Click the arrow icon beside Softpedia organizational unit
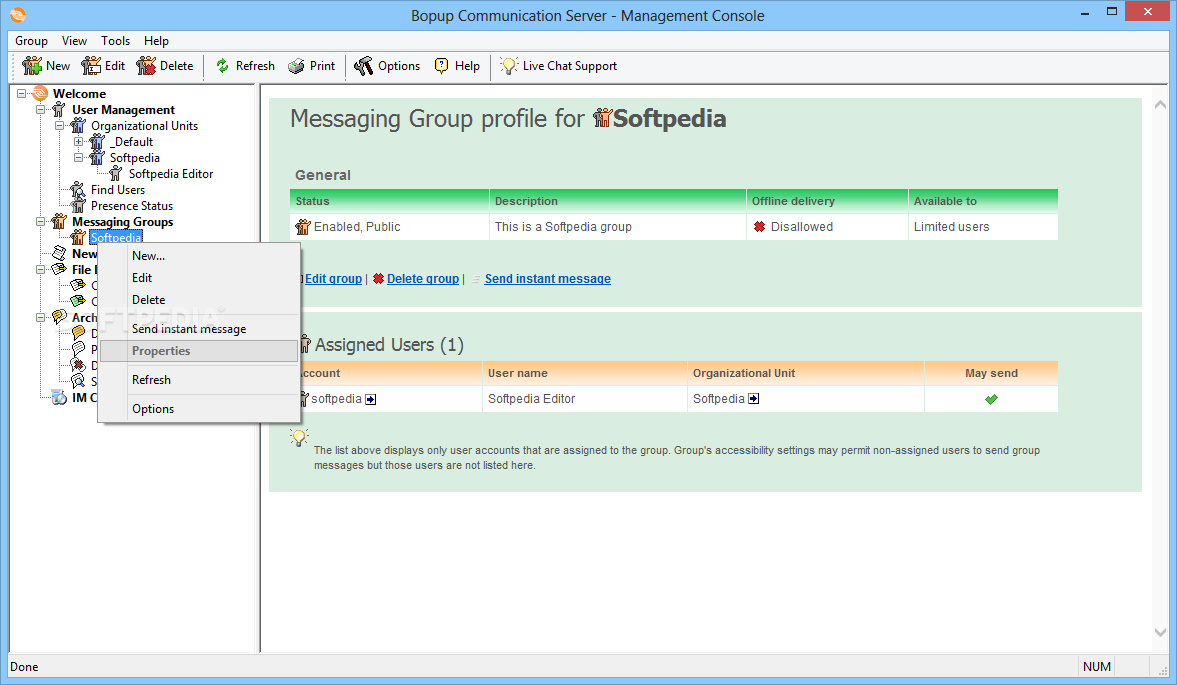Screen dimensions: 1177x685 click(x=754, y=398)
